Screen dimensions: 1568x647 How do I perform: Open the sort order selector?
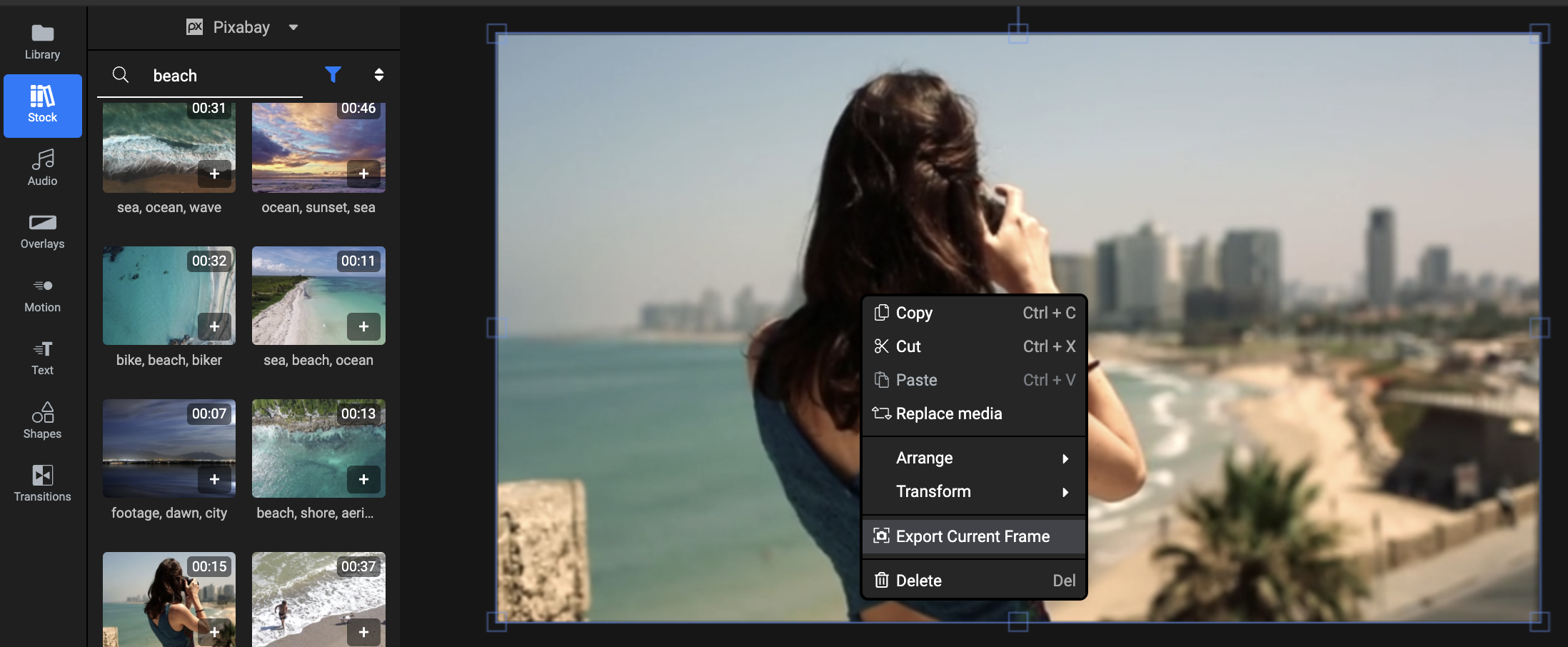click(x=379, y=74)
